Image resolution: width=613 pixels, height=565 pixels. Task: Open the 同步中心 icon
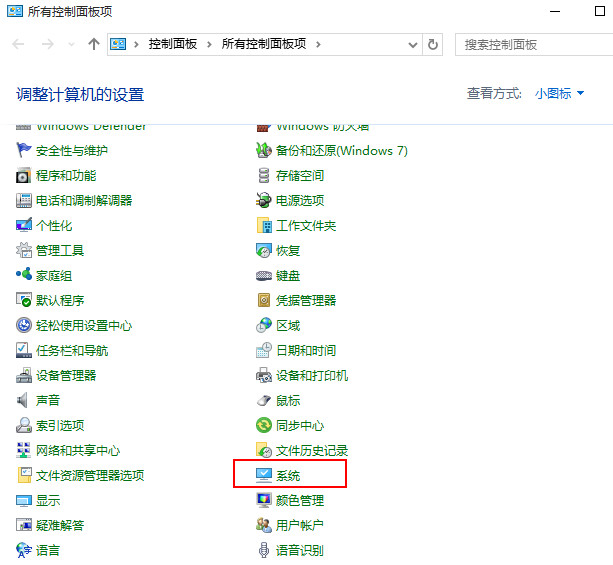point(263,425)
